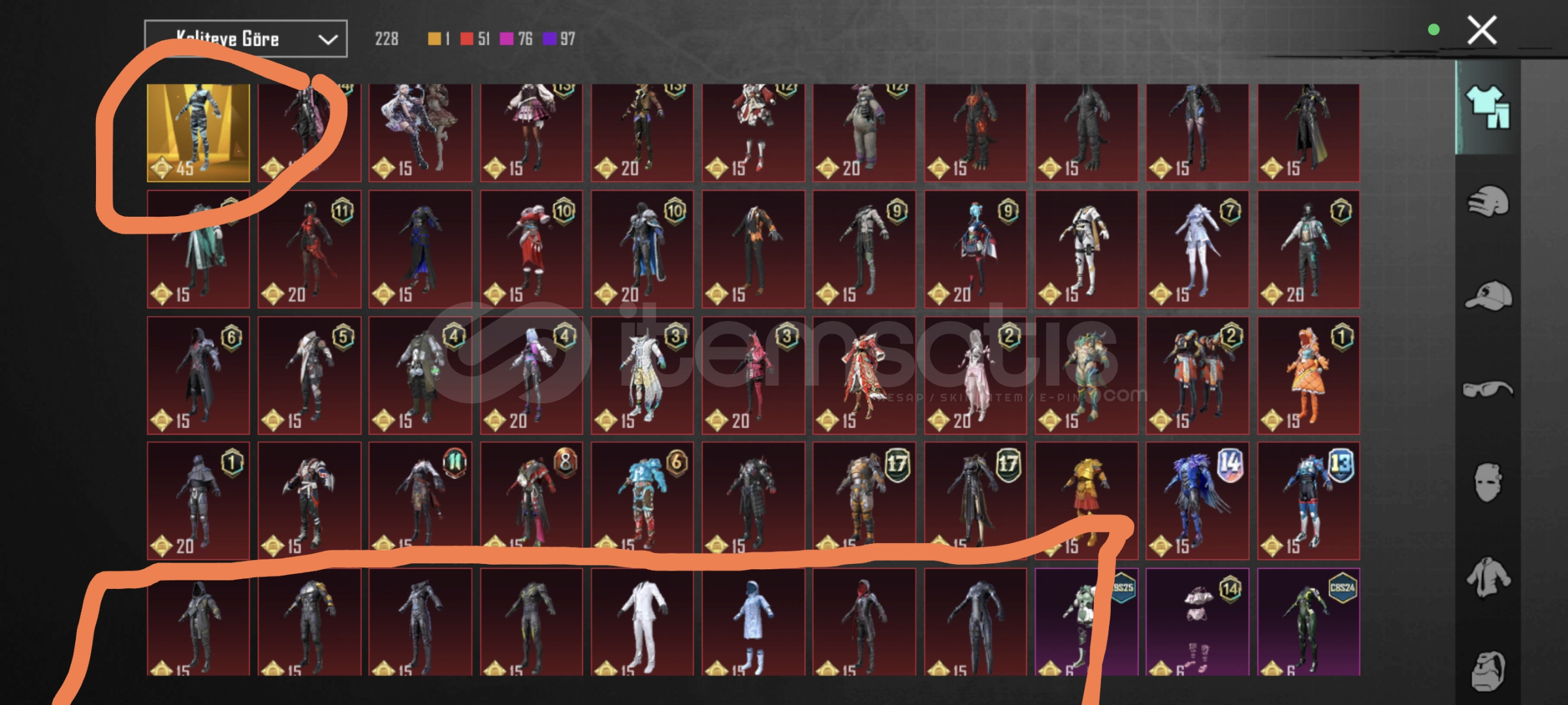Screen dimensions: 1568x705
Task: Select the outfit (shirt and pants) category icon
Action: tap(1488, 107)
